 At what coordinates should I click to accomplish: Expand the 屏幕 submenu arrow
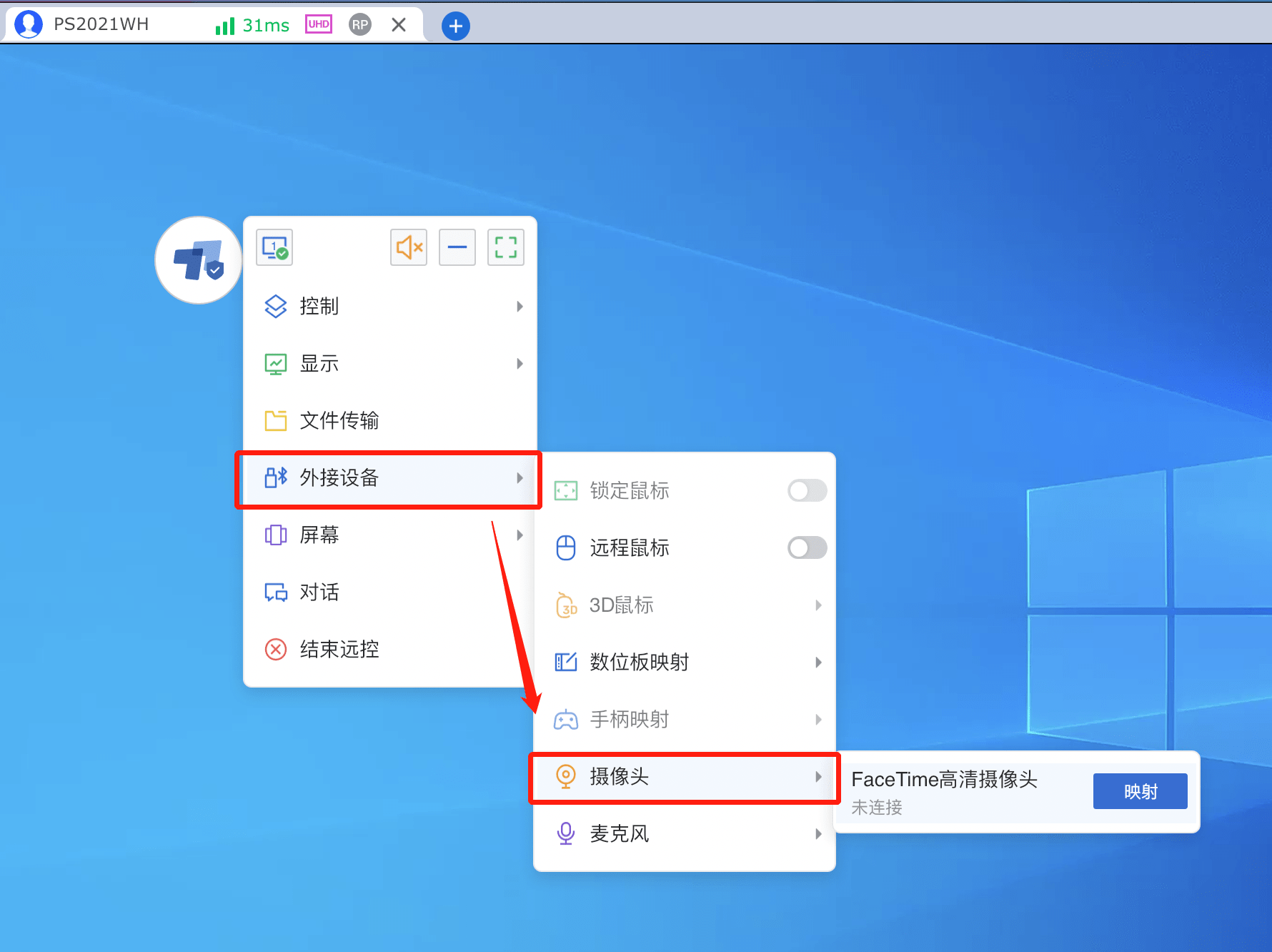pyautogui.click(x=520, y=535)
